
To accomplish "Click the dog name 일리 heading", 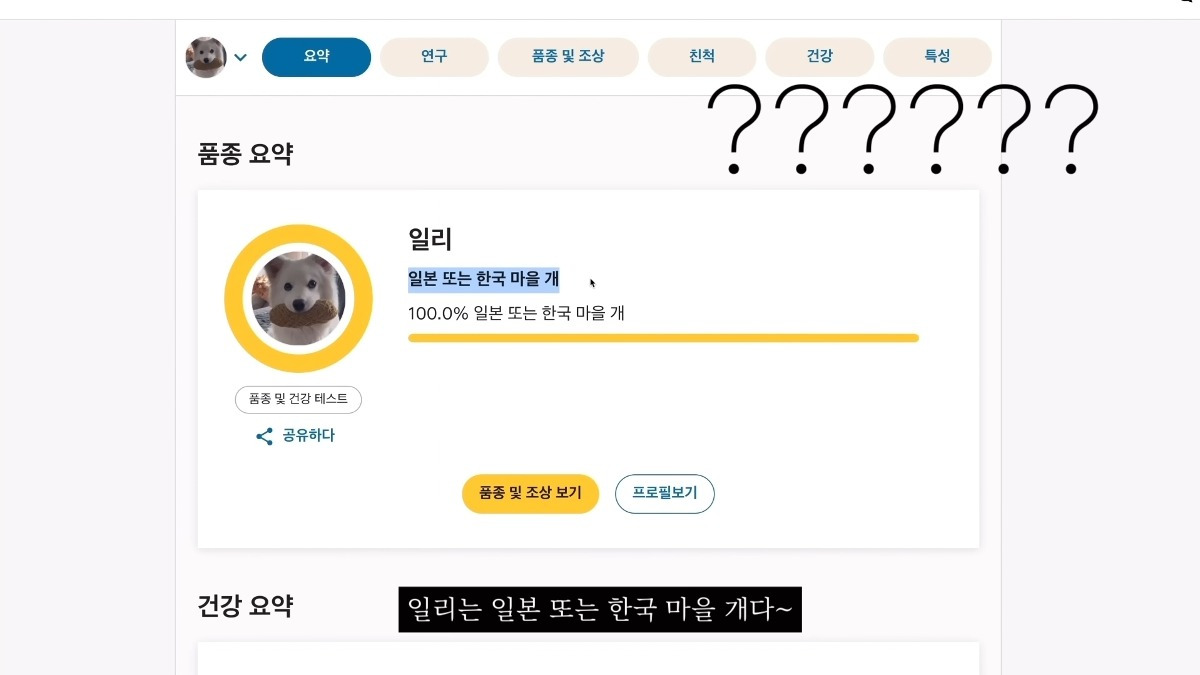I will point(430,239).
